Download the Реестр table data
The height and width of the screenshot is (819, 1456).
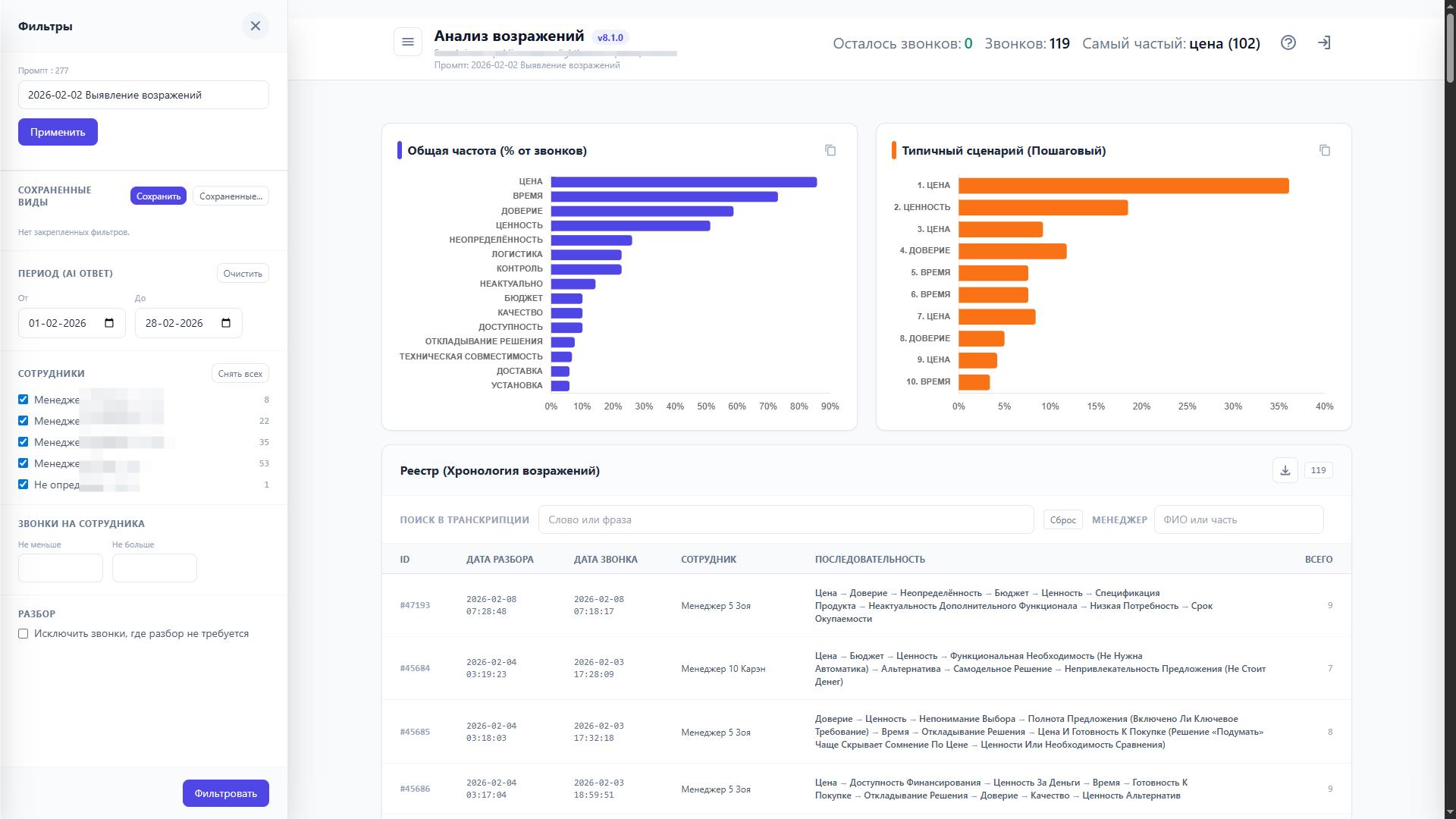tap(1285, 470)
